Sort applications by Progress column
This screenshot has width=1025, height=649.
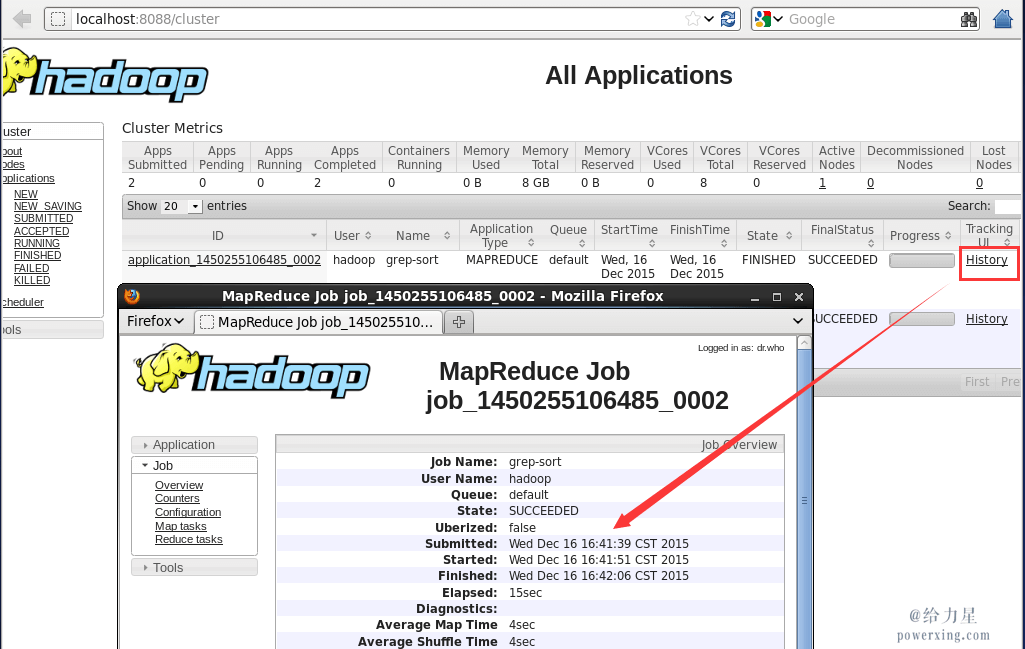(x=920, y=235)
